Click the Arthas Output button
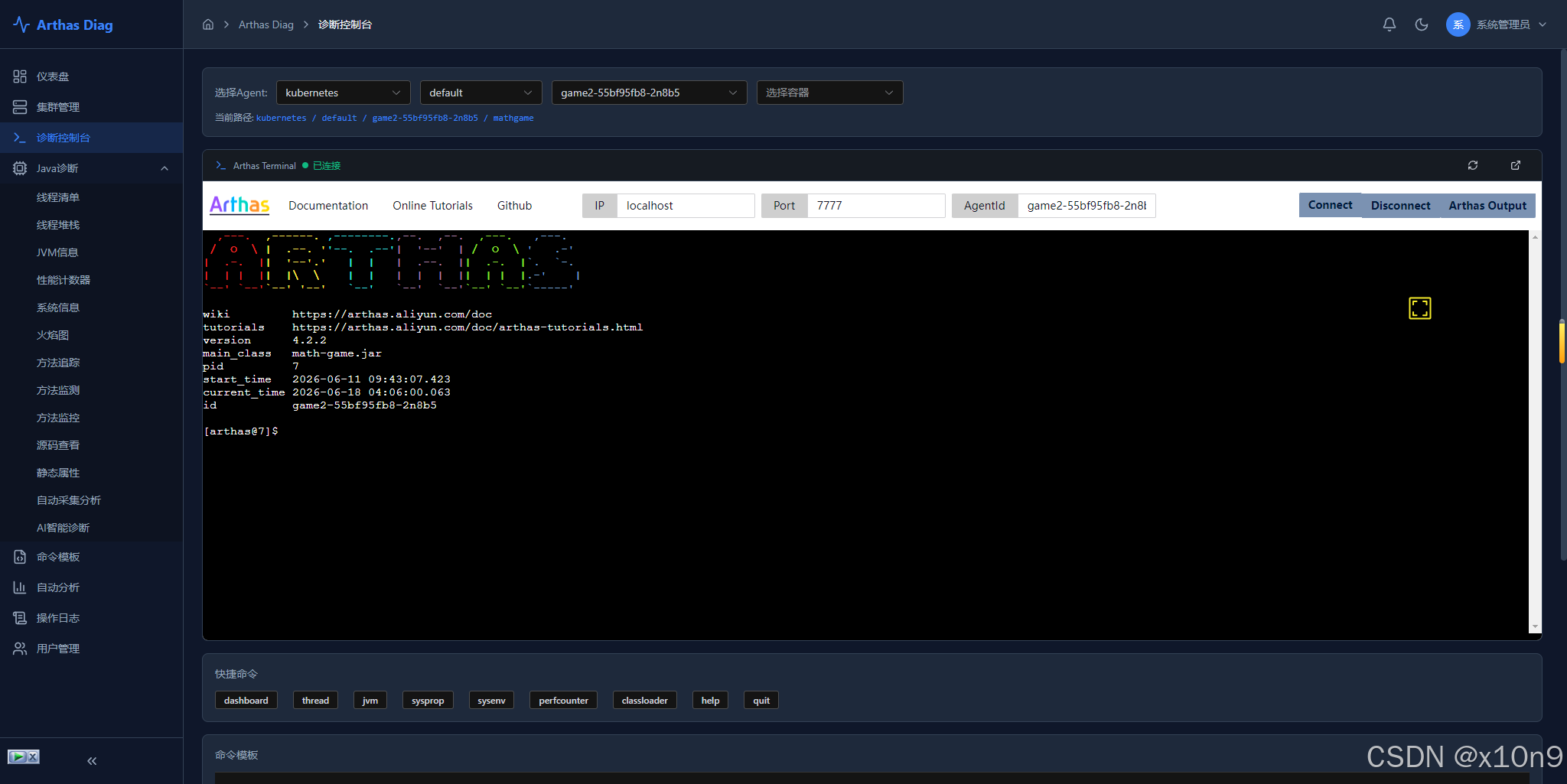The height and width of the screenshot is (784, 1567). coord(1487,205)
